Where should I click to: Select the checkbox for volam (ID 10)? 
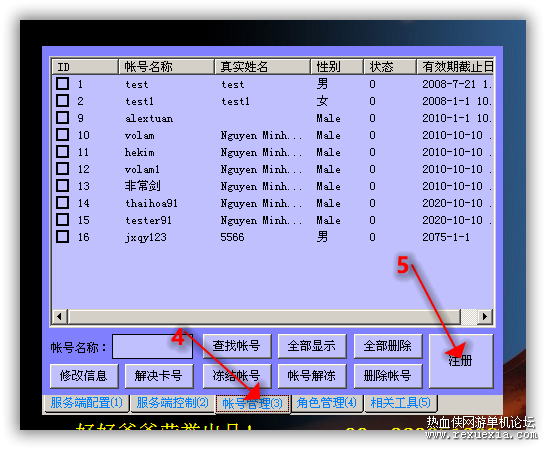pyautogui.click(x=63, y=134)
